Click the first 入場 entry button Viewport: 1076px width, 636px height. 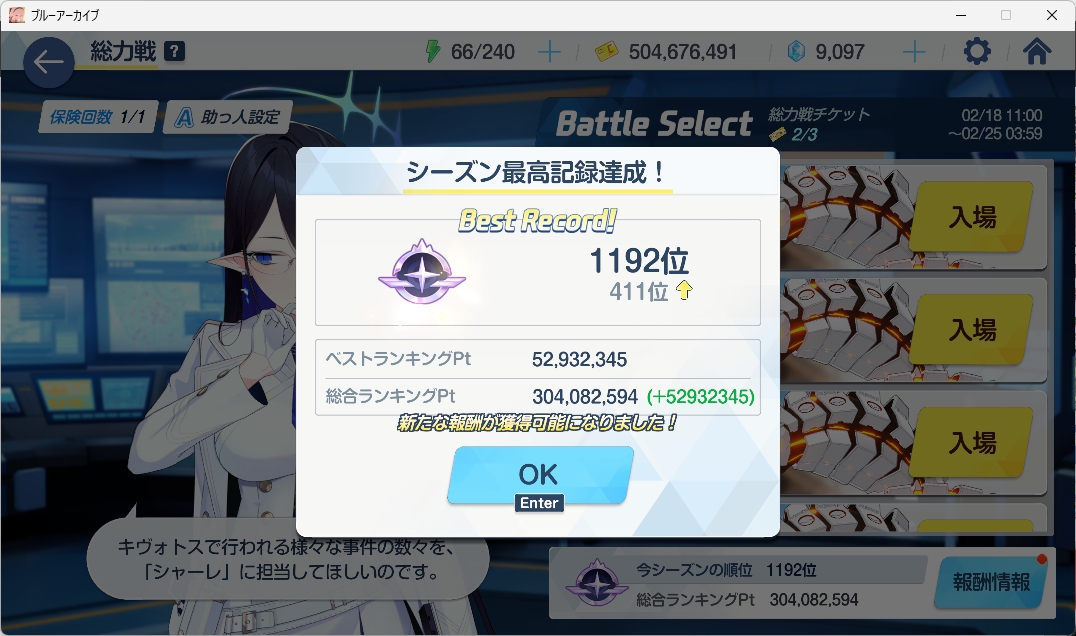tap(971, 217)
